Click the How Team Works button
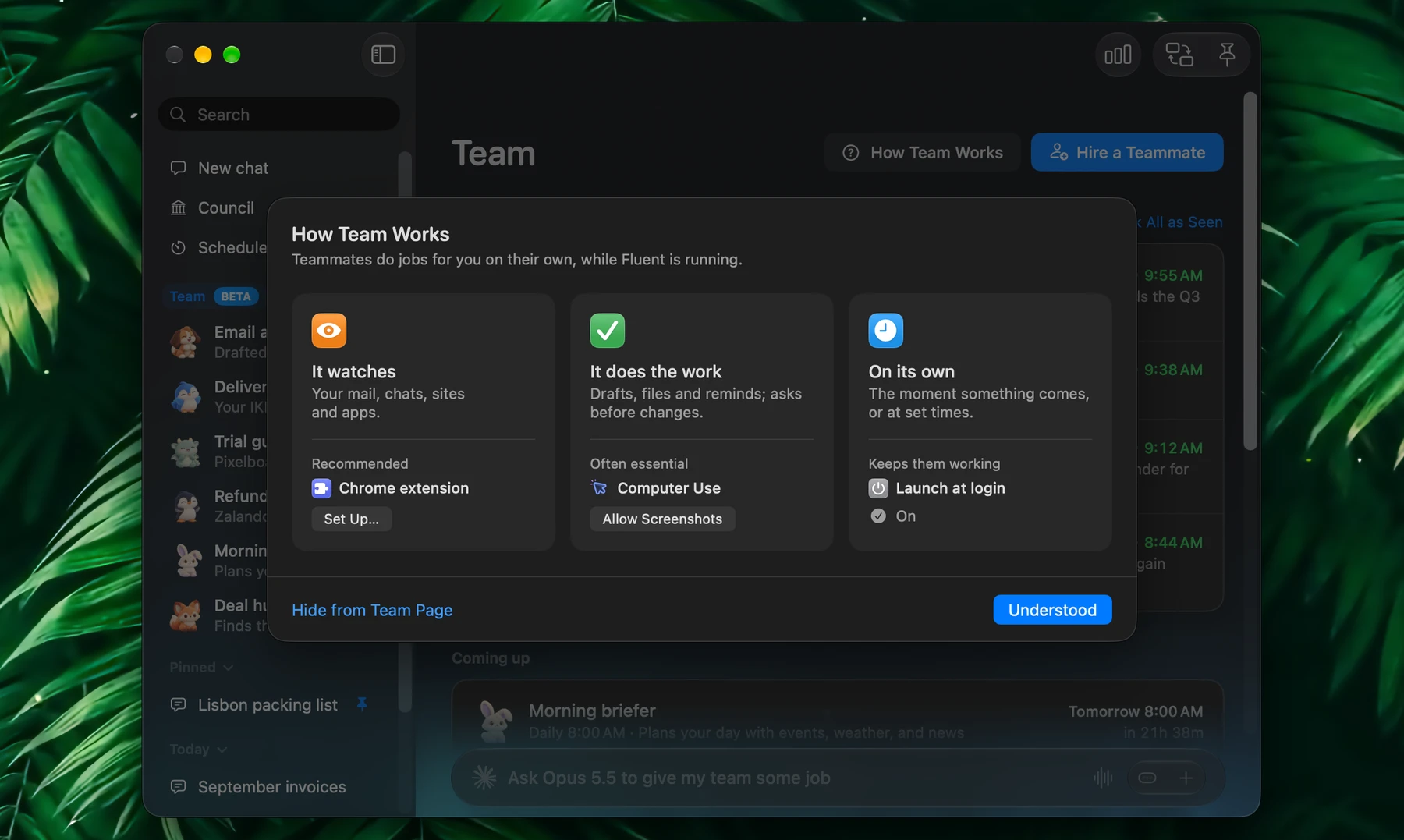 [923, 153]
